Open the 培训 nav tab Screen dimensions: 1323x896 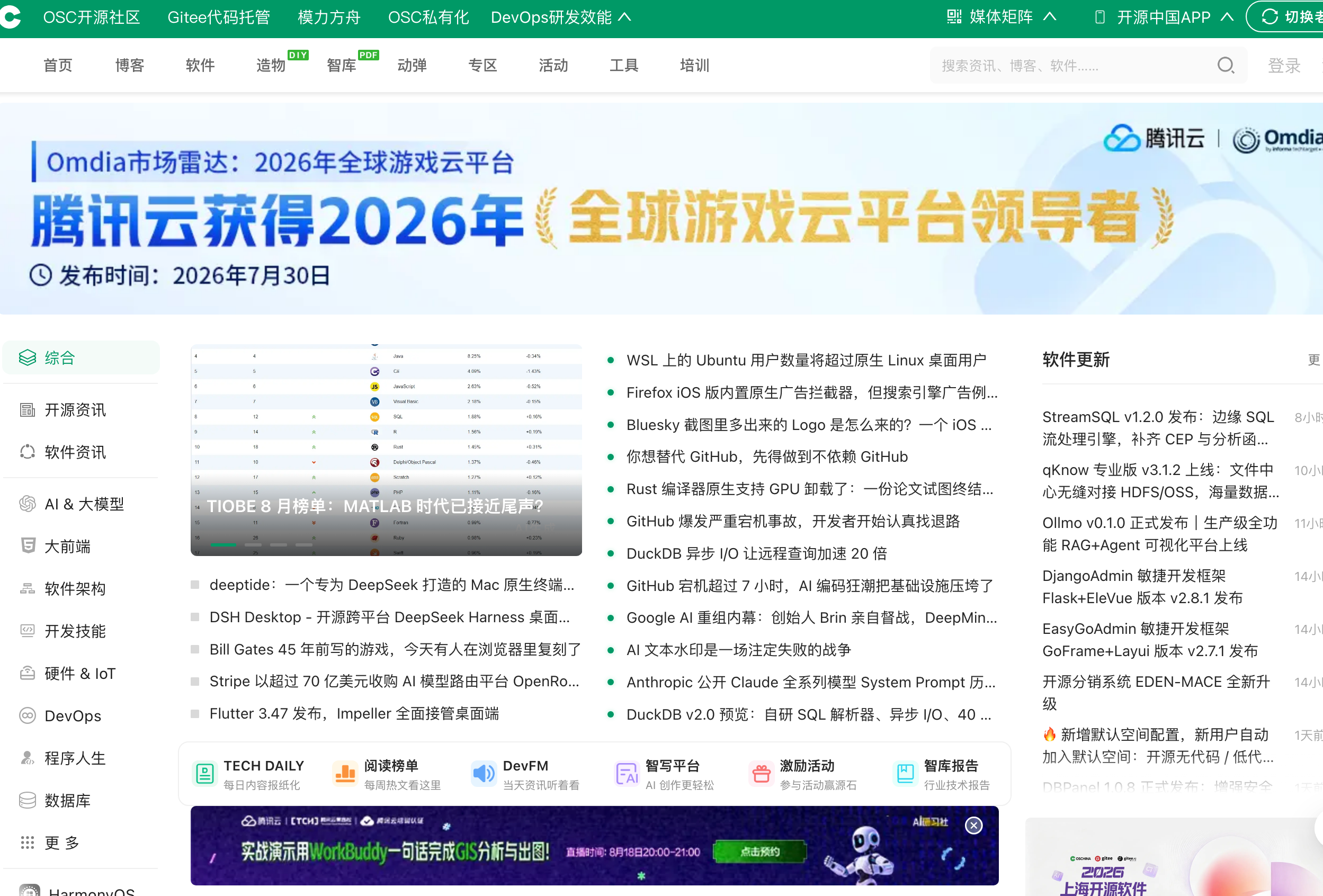click(x=694, y=66)
